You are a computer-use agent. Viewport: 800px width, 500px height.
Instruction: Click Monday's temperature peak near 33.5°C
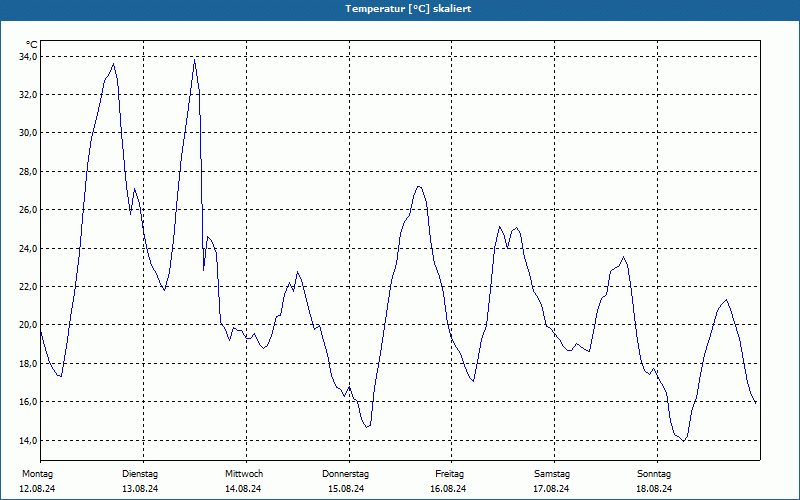pos(113,64)
